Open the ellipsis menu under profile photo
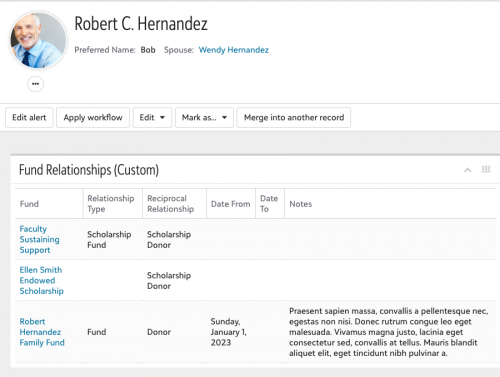500x377 pixels. point(35,84)
